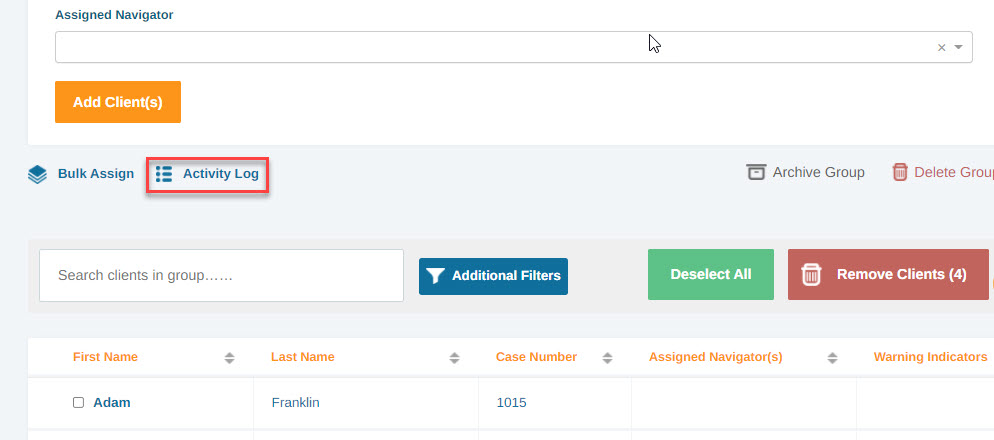Click the green Deselect All button
994x440 pixels.
(x=711, y=275)
